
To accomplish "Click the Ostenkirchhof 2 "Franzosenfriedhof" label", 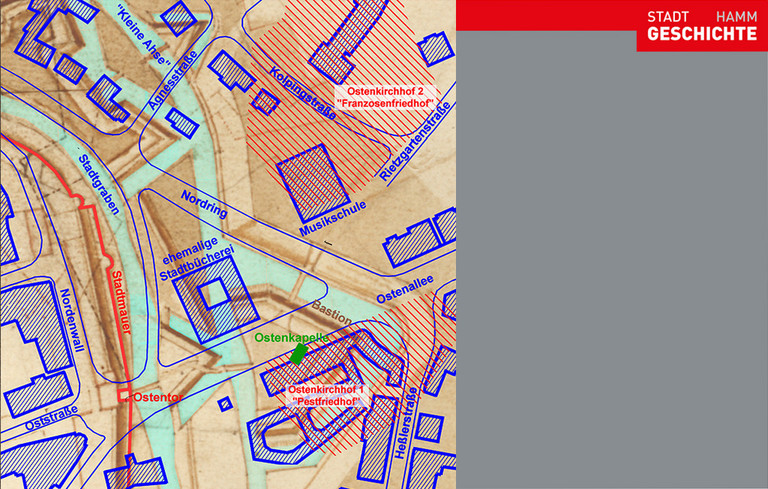I will 385,97.
